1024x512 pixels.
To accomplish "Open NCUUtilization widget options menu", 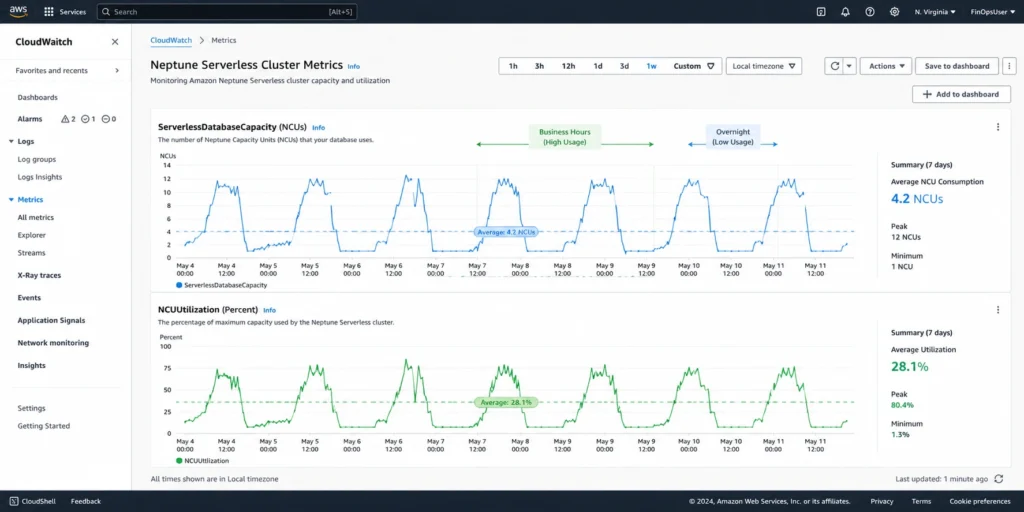I will pyautogui.click(x=997, y=310).
